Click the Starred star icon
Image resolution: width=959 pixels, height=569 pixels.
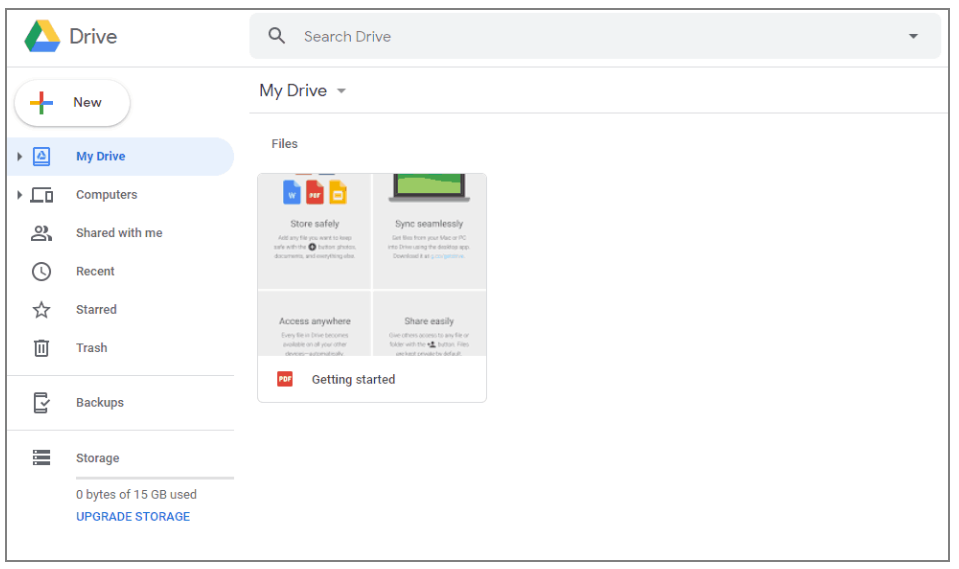pyautogui.click(x=42, y=310)
